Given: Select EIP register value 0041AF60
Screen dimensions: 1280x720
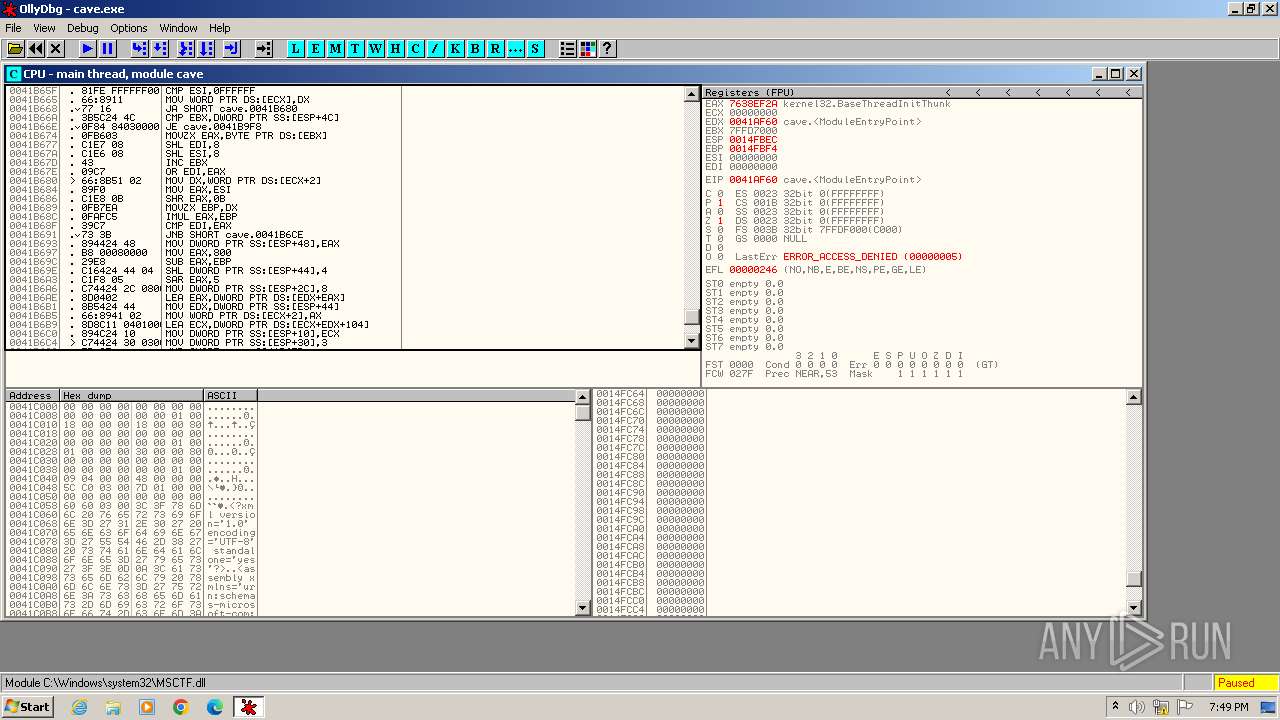Looking at the screenshot, I should tap(753, 180).
